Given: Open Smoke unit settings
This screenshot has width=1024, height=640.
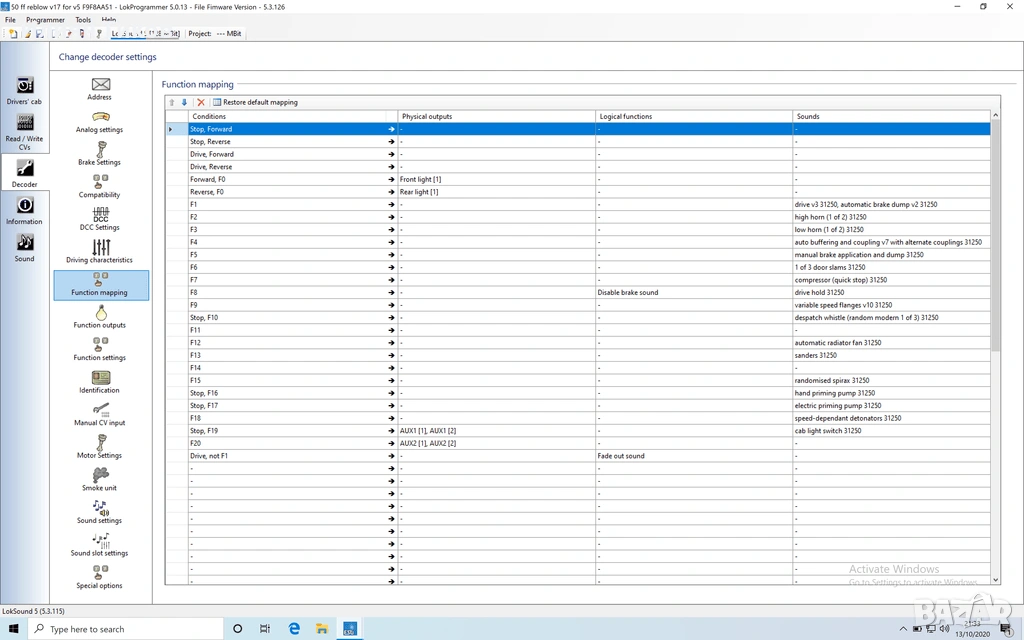Looking at the screenshot, I should [x=100, y=479].
